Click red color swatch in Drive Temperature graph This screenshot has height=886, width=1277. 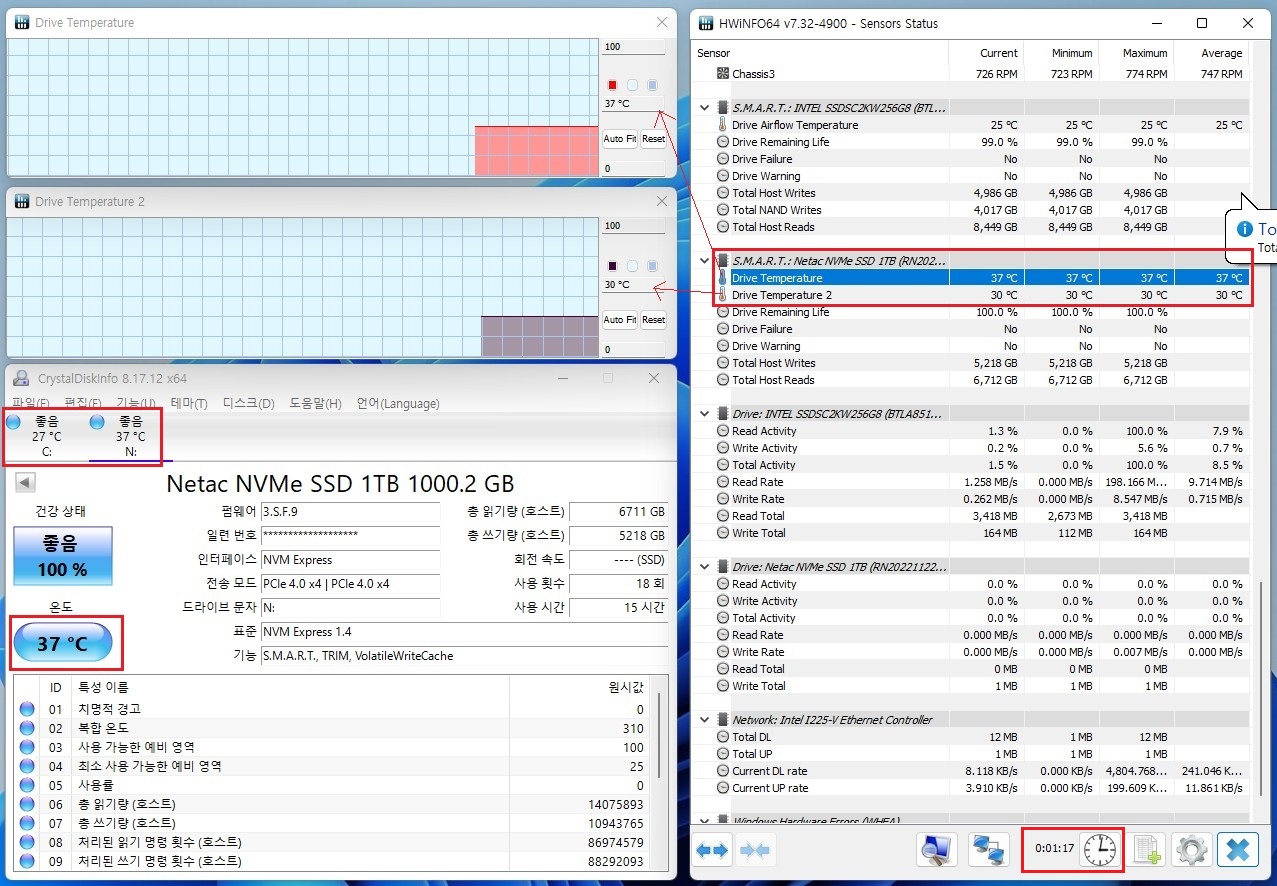612,85
